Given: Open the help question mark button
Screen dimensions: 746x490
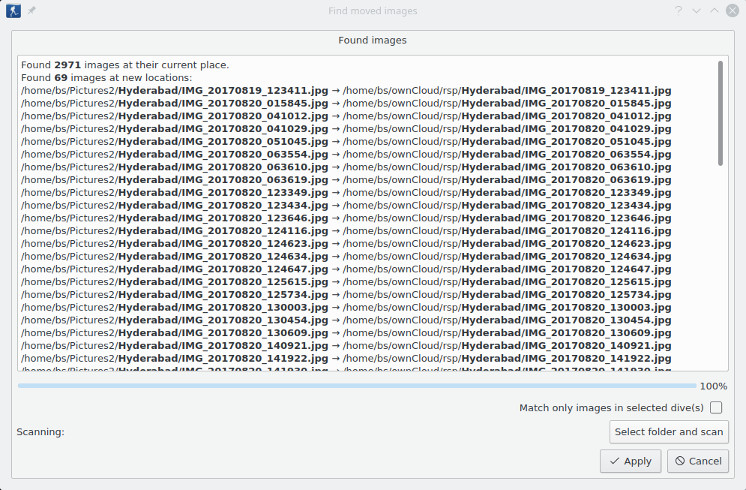Looking at the screenshot, I should 678,10.
